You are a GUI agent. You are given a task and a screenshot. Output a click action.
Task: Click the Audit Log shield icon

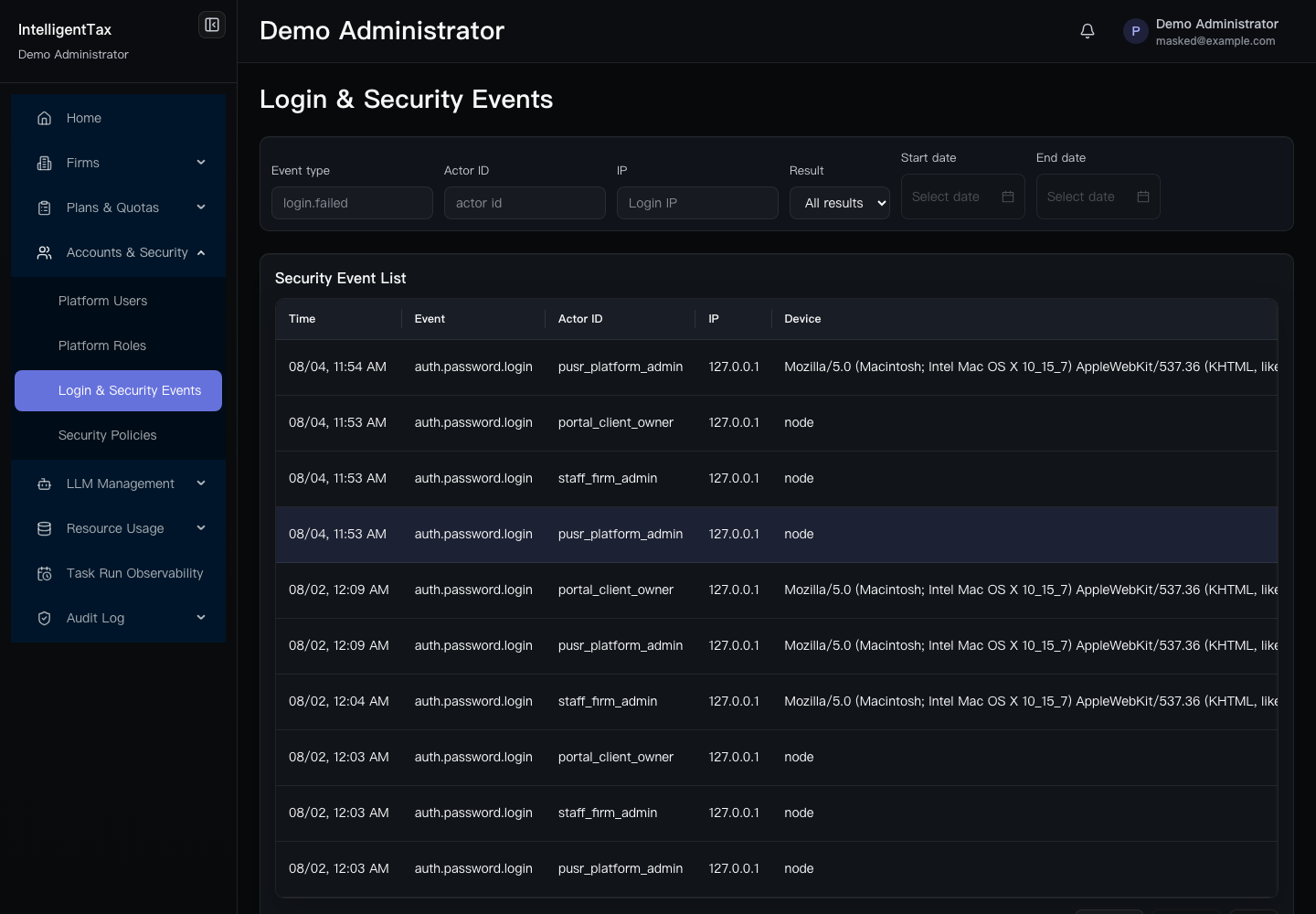[x=44, y=618]
